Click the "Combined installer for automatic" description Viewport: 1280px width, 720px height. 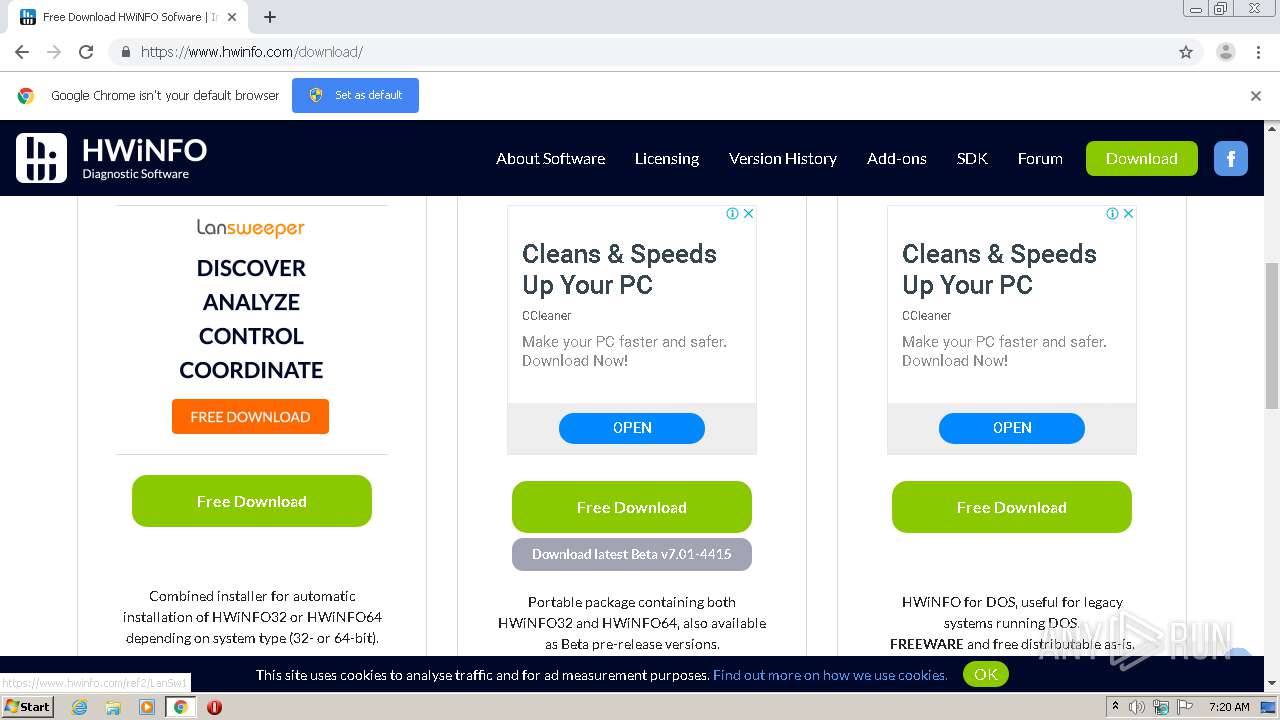(x=252, y=617)
